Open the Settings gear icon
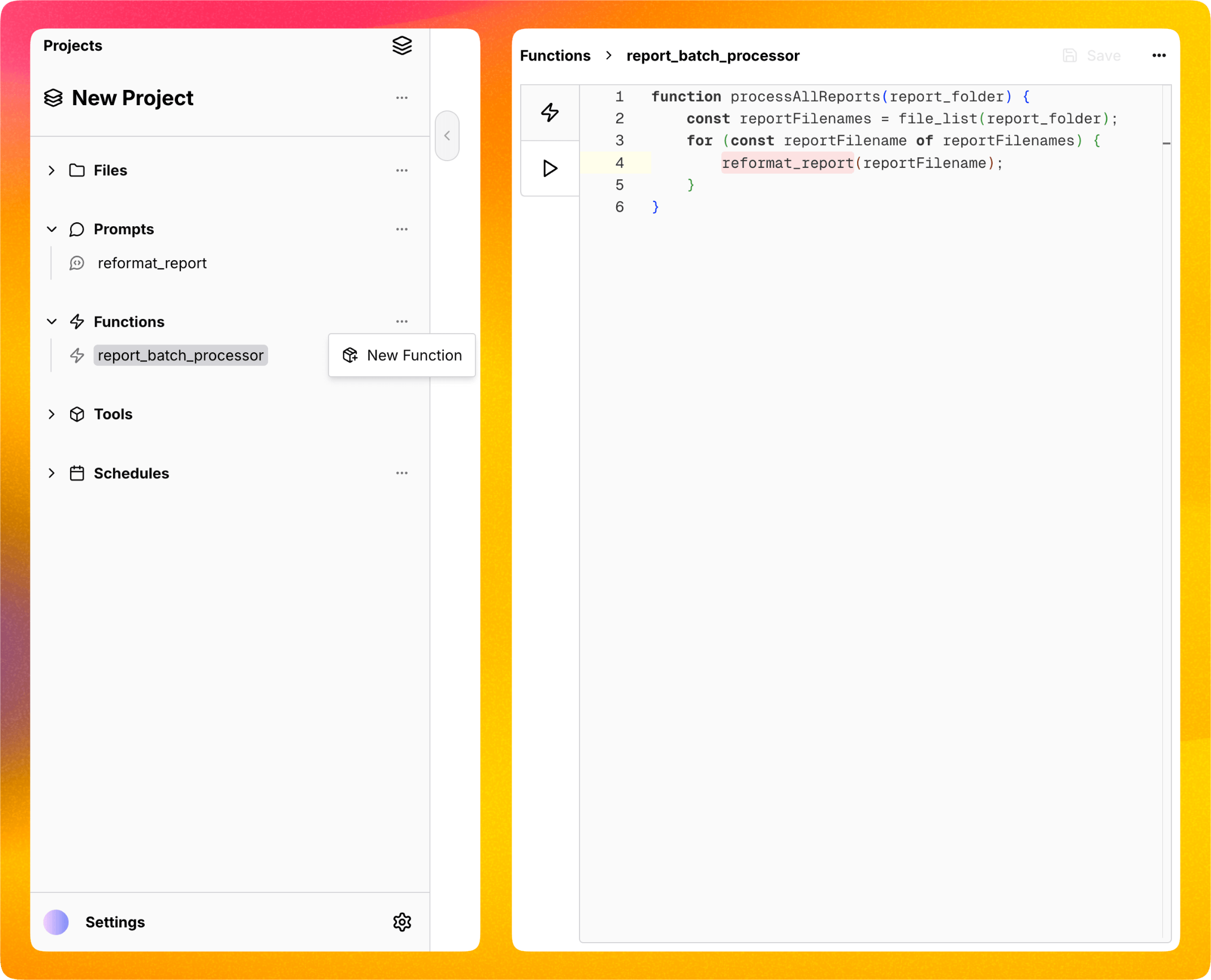1211x980 pixels. click(x=402, y=922)
